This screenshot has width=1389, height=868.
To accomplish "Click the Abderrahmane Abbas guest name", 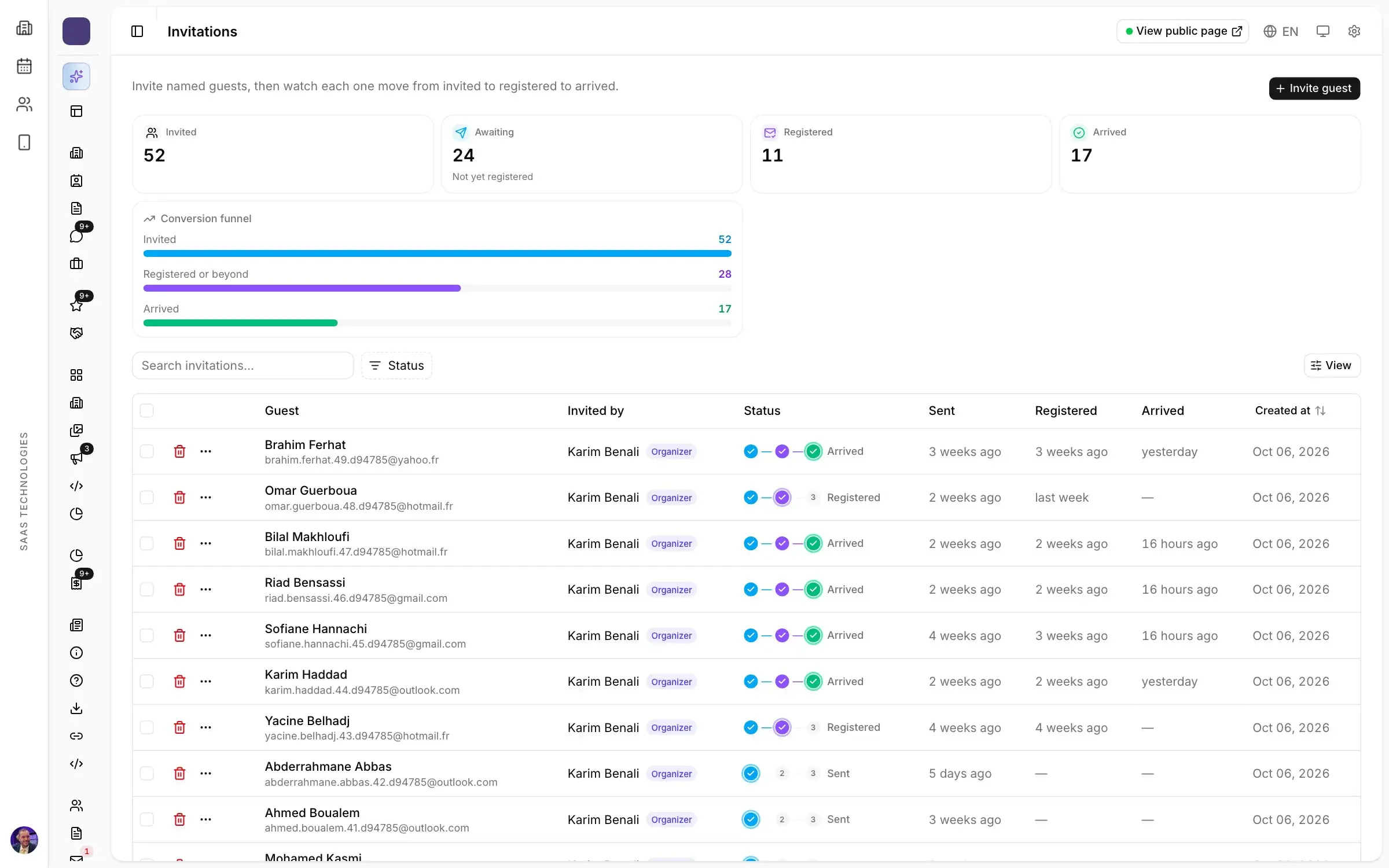I will click(328, 766).
